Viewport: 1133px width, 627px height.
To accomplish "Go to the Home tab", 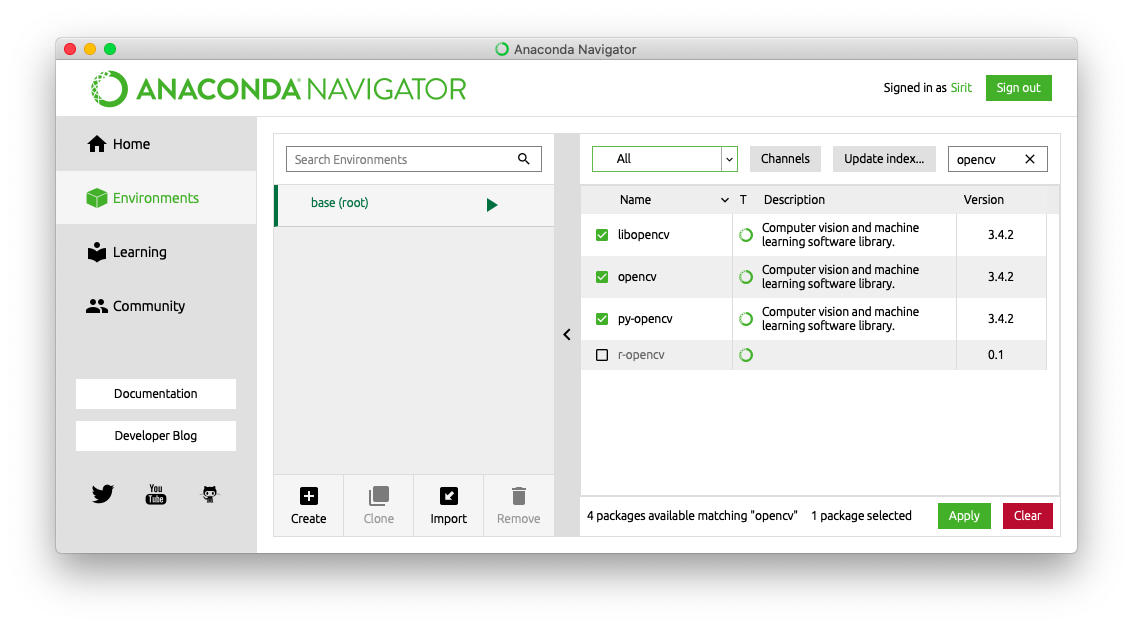I will pyautogui.click(x=156, y=144).
